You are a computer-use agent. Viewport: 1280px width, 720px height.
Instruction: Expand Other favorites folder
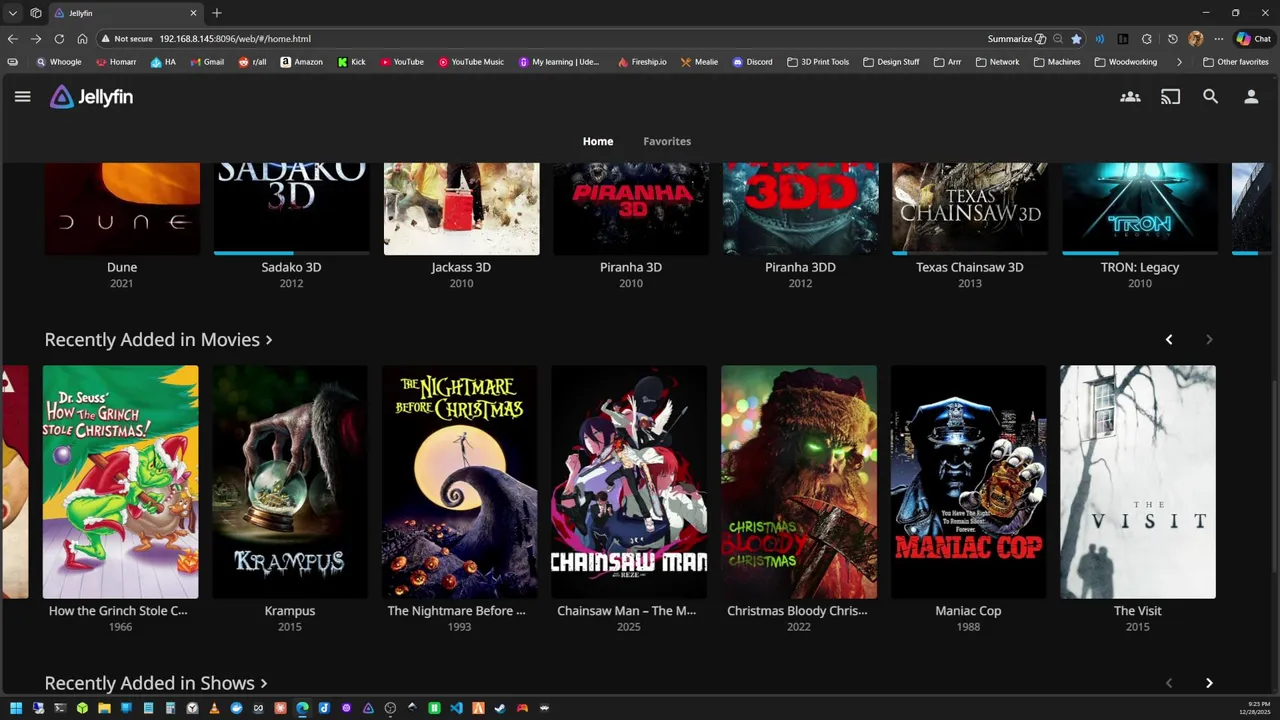1236,62
